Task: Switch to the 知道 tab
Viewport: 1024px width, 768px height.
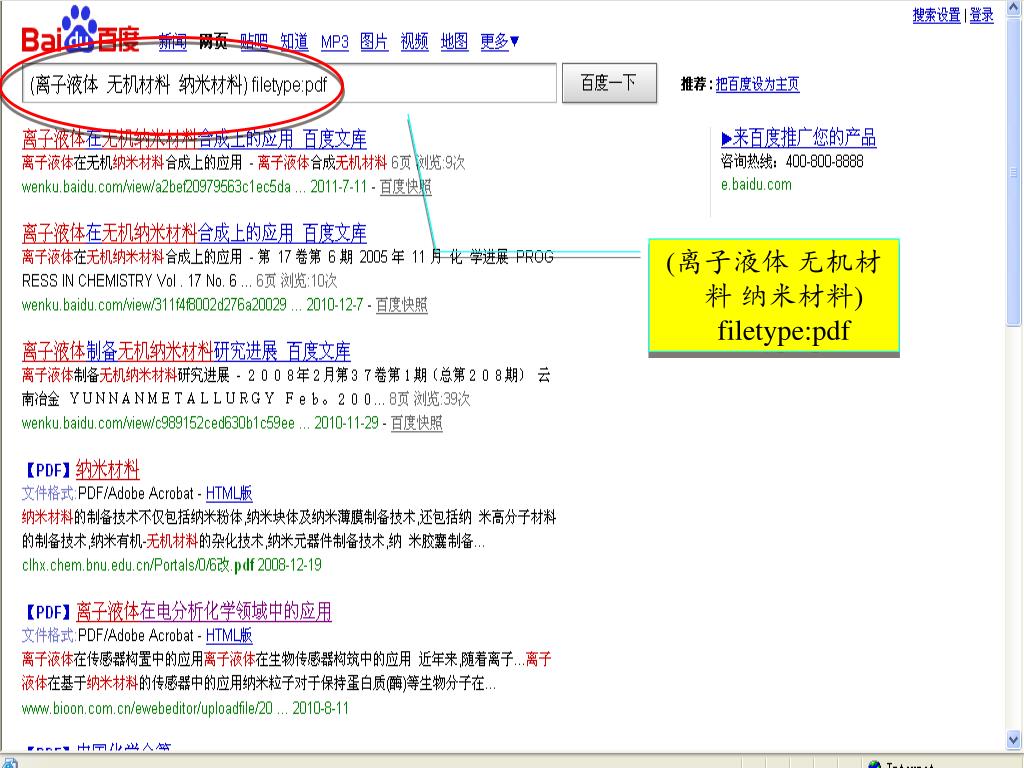Action: pos(294,42)
